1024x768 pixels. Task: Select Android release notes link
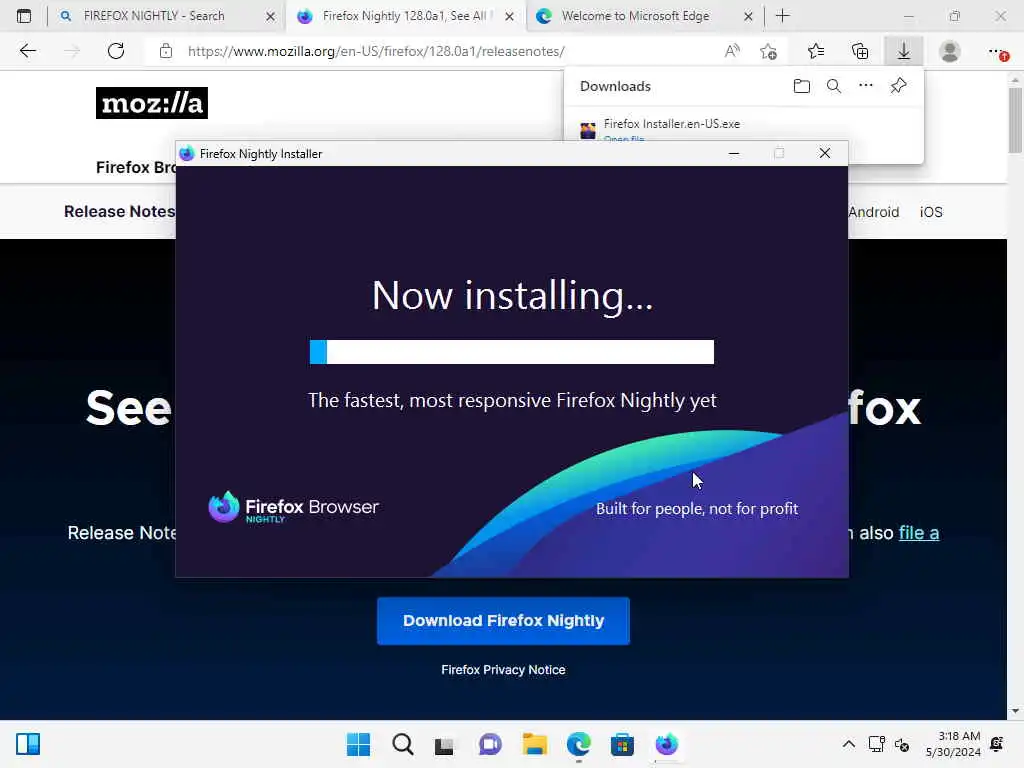pos(874,212)
